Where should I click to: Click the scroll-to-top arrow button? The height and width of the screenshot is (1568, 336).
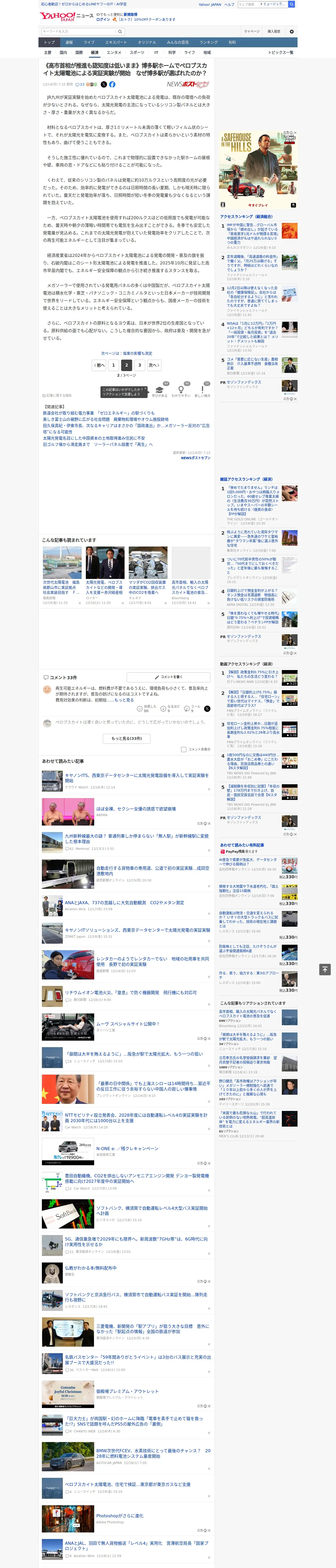pyautogui.click(x=325, y=969)
